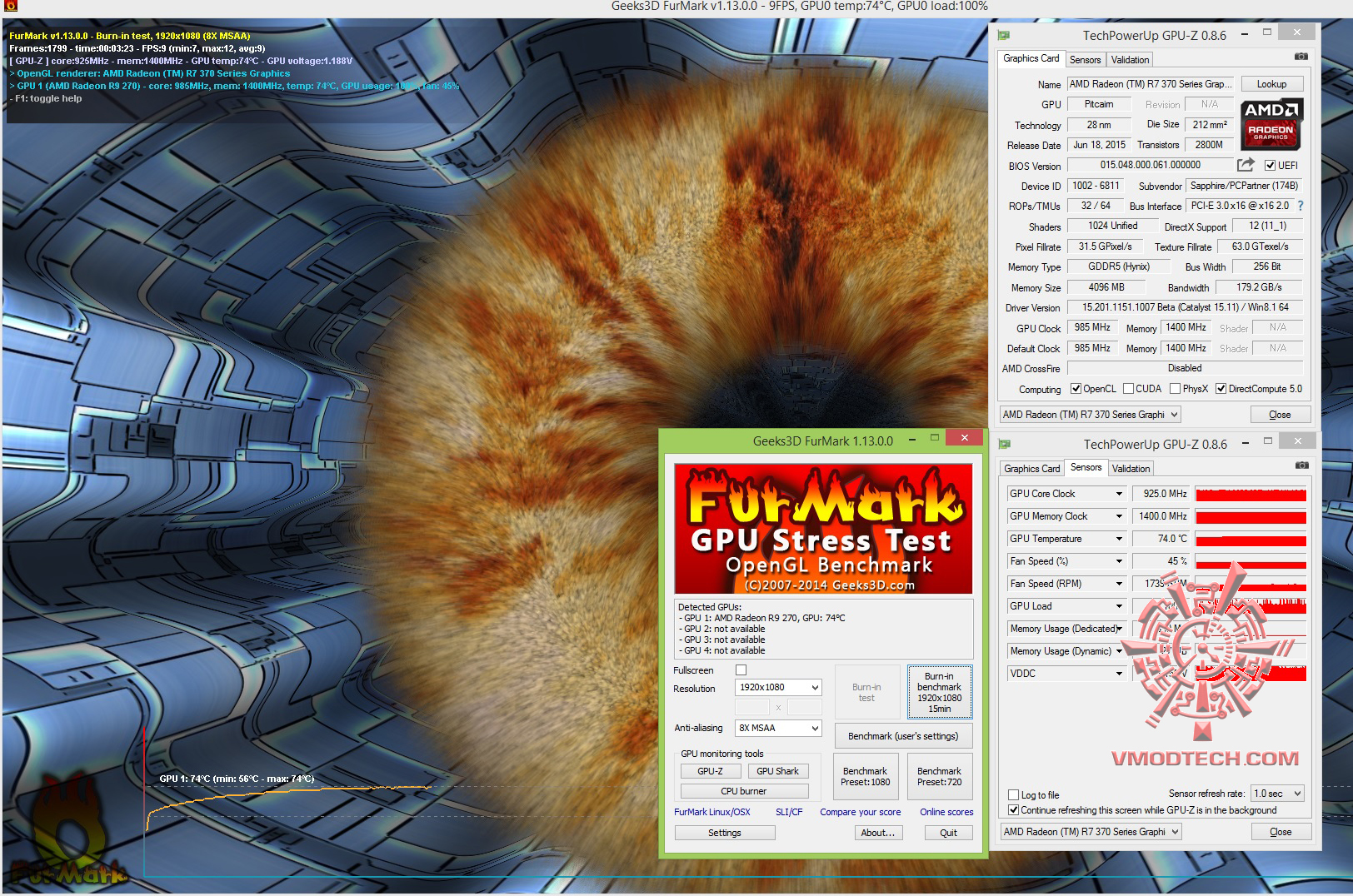Toggle the DirectCompute 5.0 checkbox
1353x896 pixels.
pos(1221,389)
